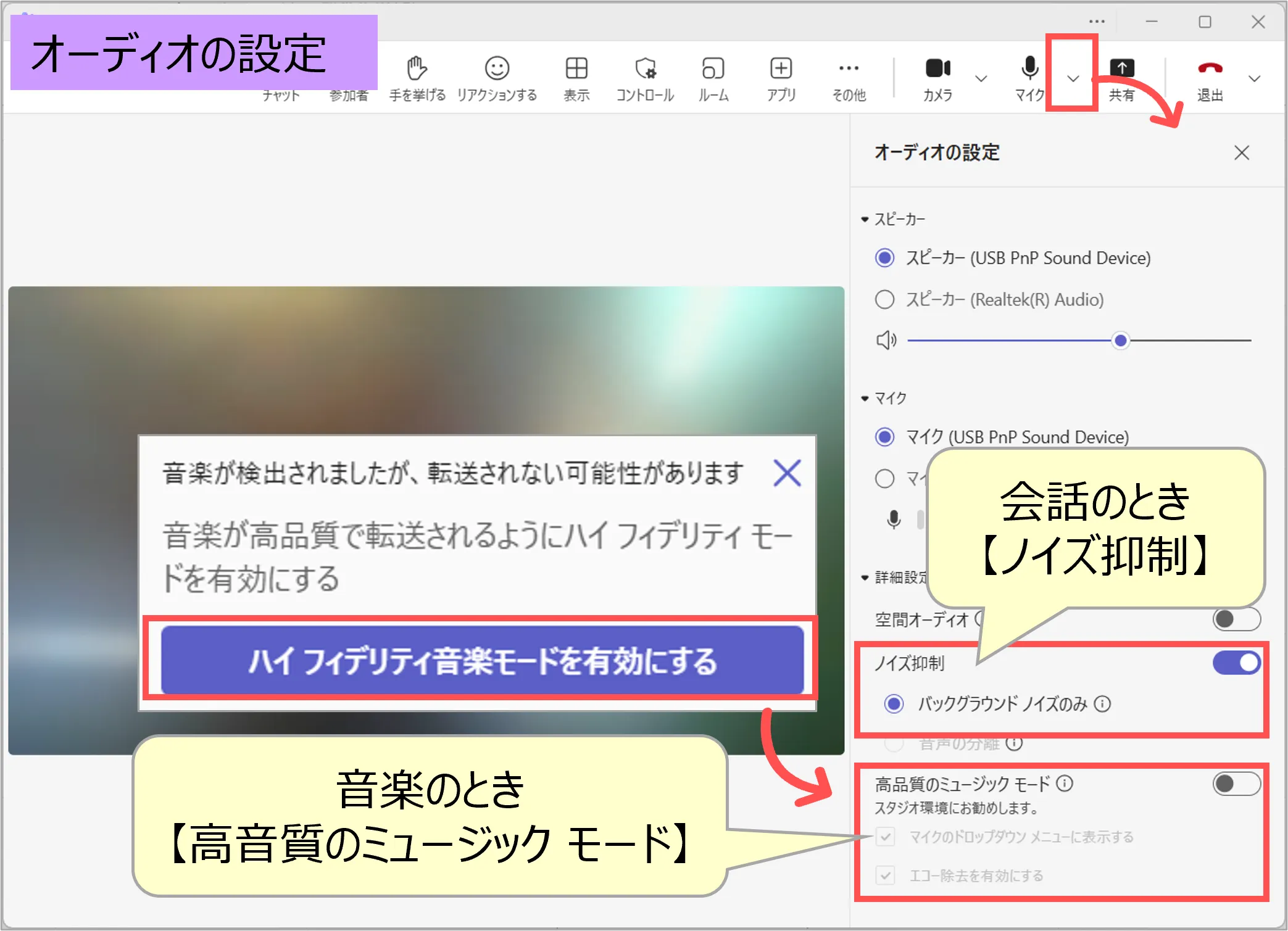Click the Raise hand (手を挙げる) icon

(417, 68)
